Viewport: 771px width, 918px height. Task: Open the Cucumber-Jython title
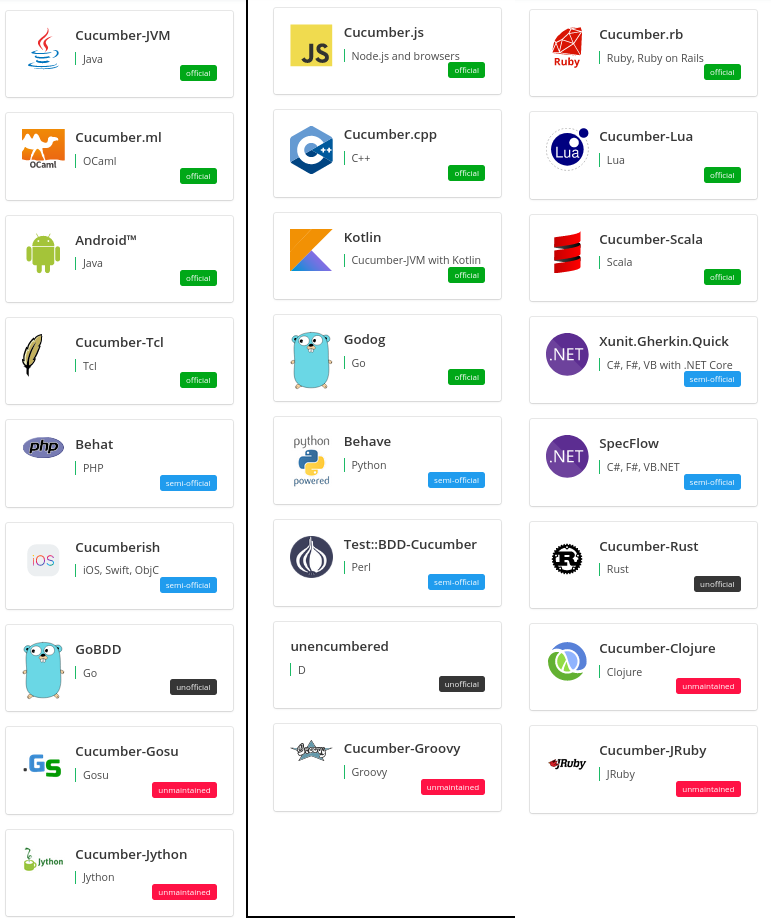click(x=131, y=854)
